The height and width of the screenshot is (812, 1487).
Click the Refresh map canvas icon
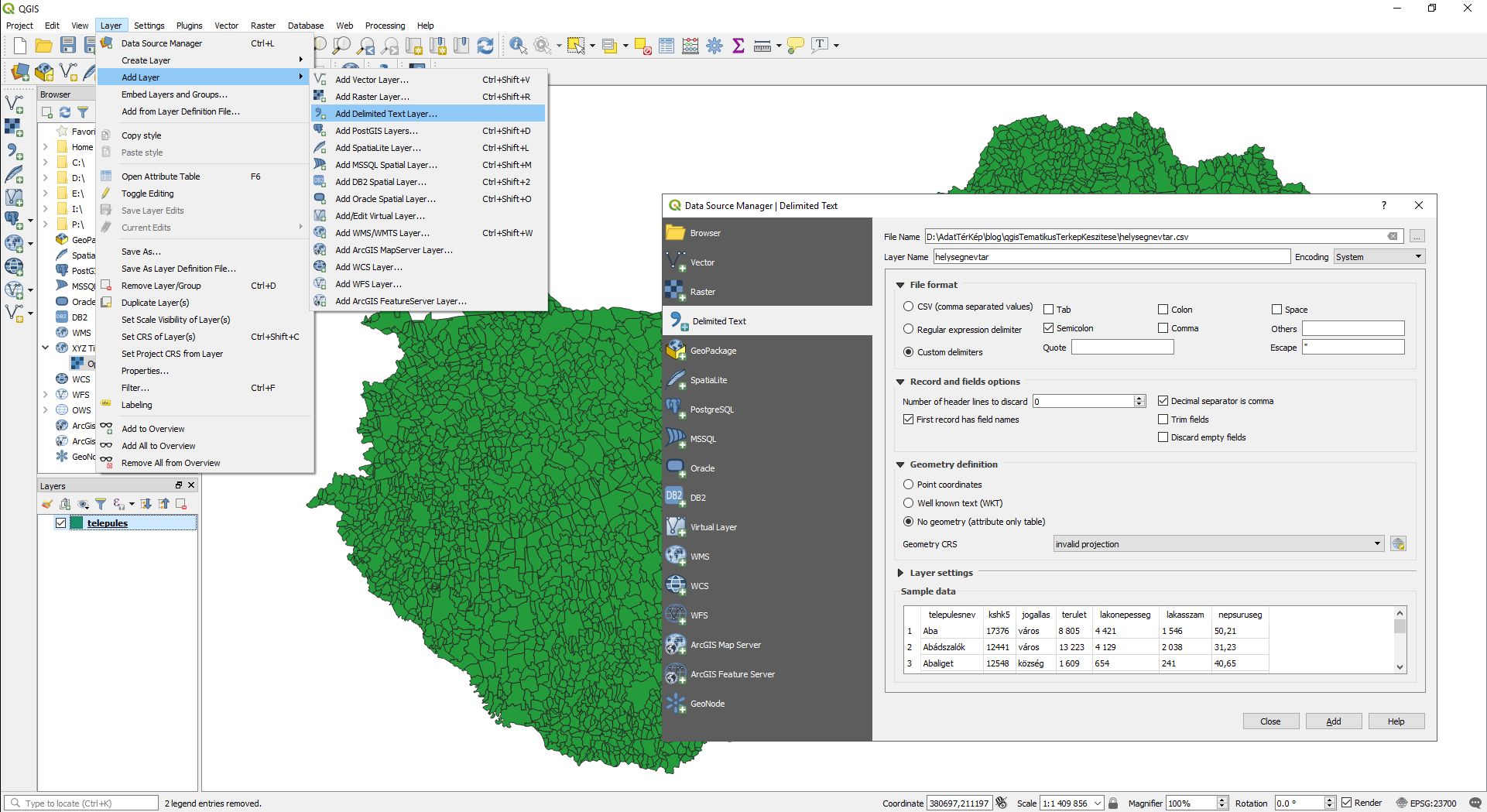[485, 46]
